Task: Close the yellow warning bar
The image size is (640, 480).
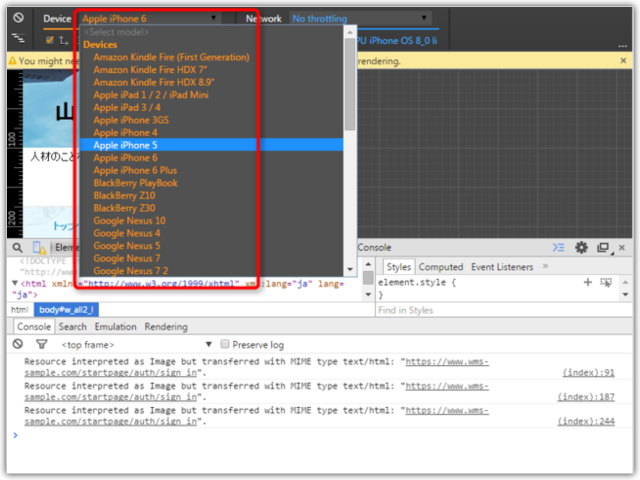Action: pos(623,61)
